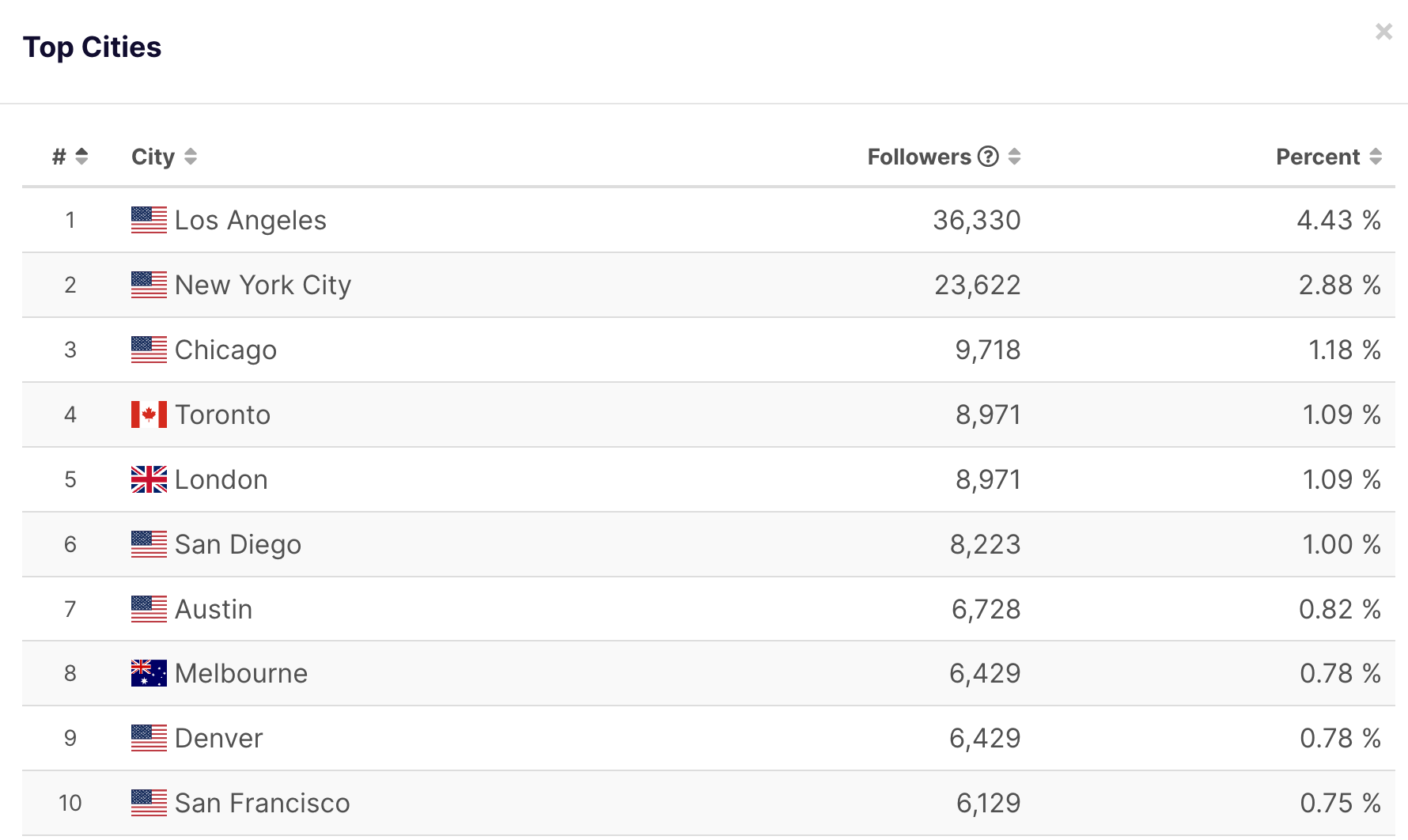Click the Followers help question-mark icon
The height and width of the screenshot is (840, 1408).
click(x=988, y=157)
